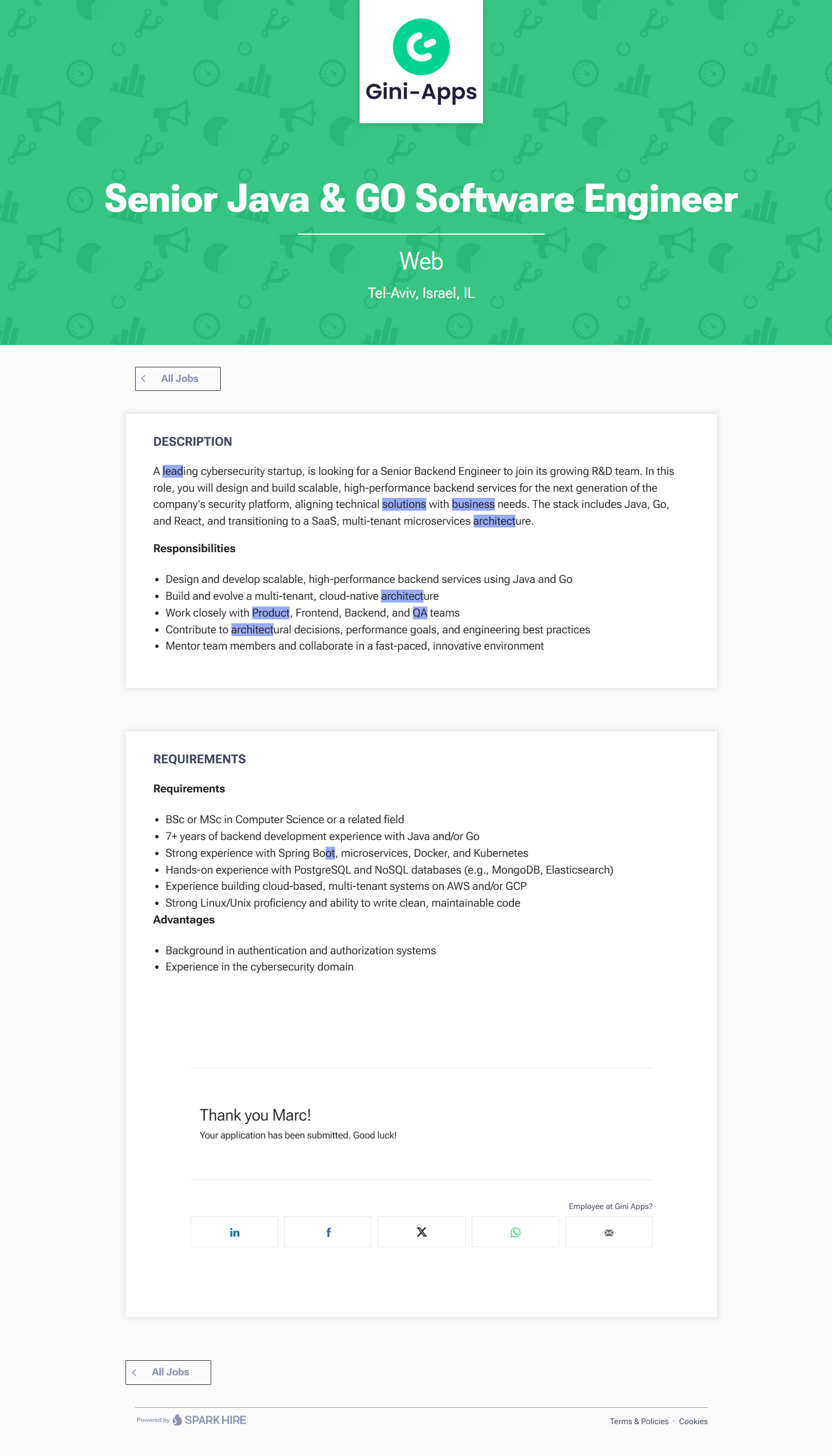Click the highlighted "QA" text
This screenshot has height=1456, width=832.
click(420, 613)
